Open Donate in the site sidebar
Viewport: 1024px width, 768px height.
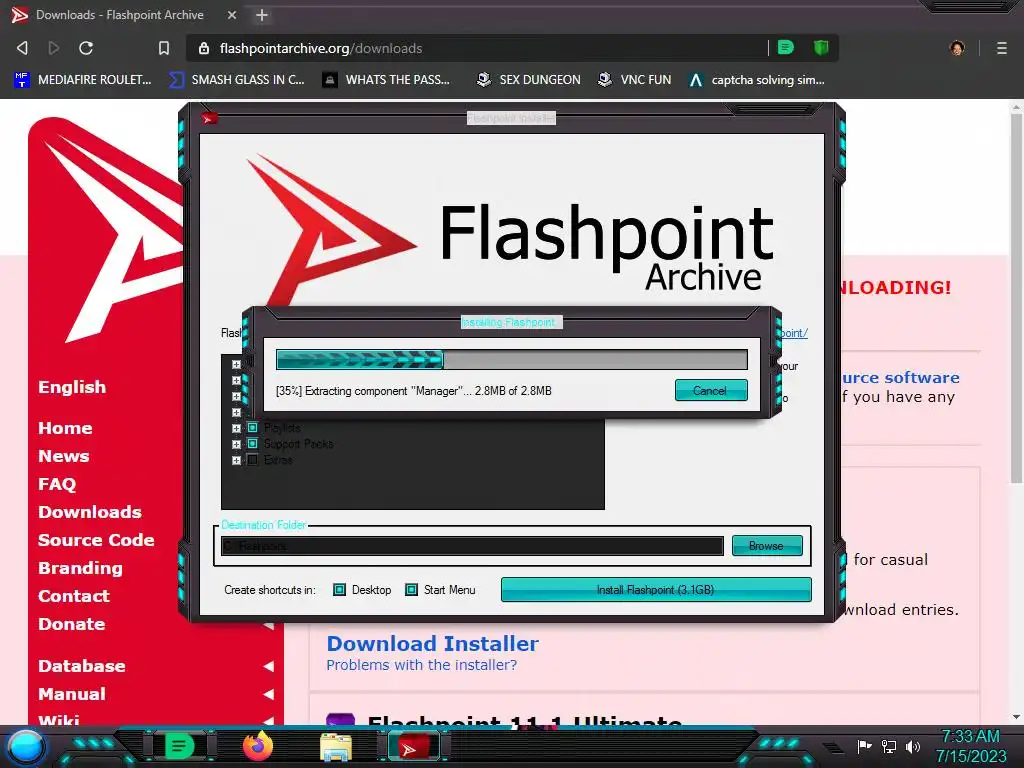pyautogui.click(x=72, y=624)
